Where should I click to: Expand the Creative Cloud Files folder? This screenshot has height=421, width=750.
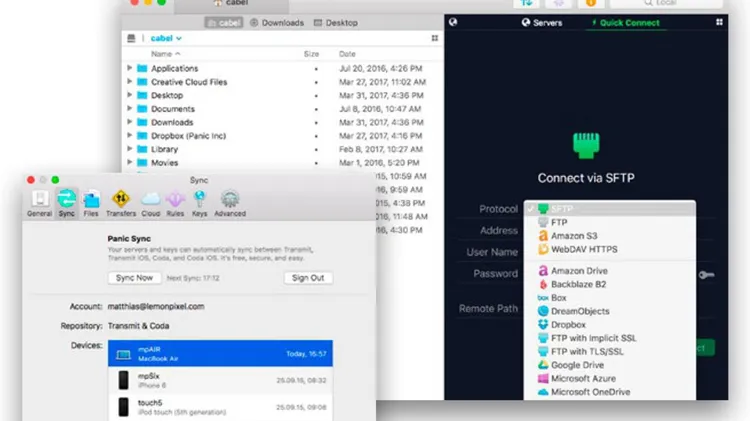tap(129, 82)
